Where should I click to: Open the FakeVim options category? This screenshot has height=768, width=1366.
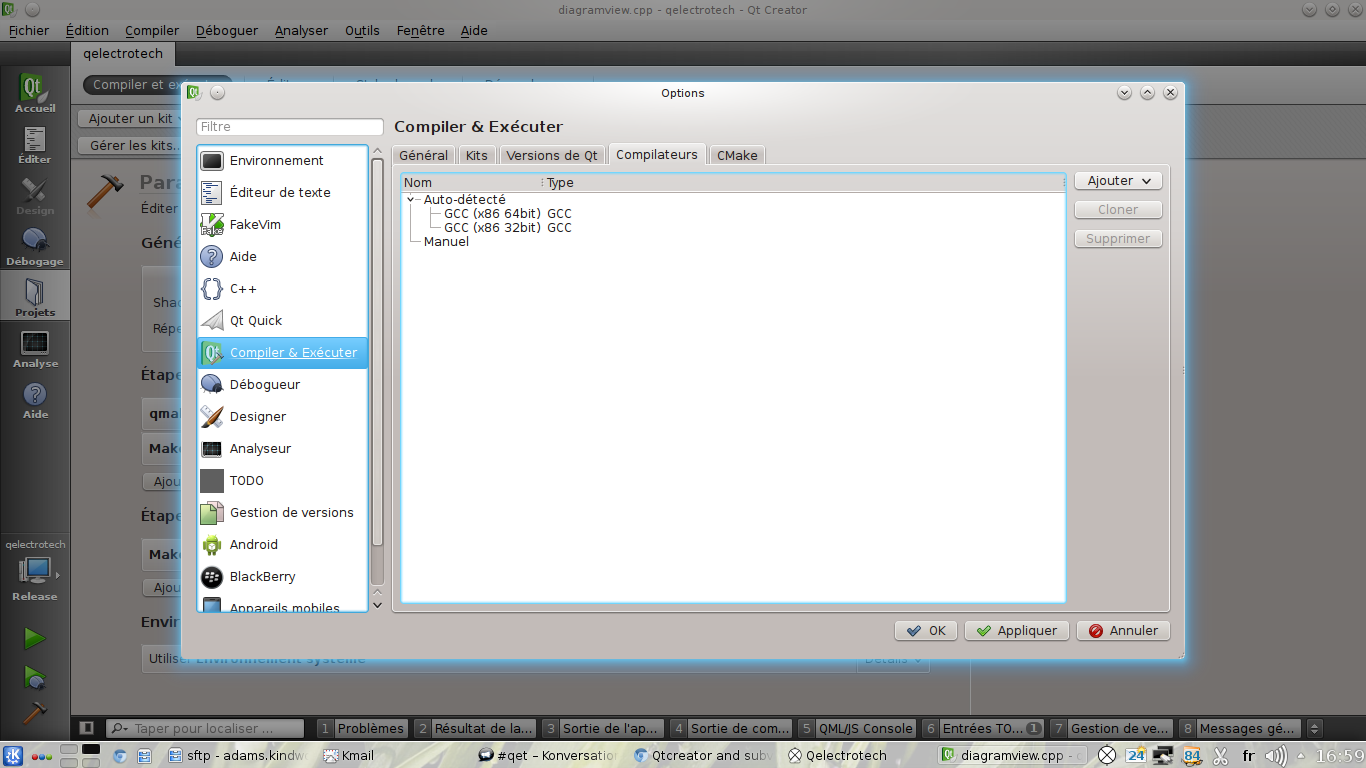(283, 224)
